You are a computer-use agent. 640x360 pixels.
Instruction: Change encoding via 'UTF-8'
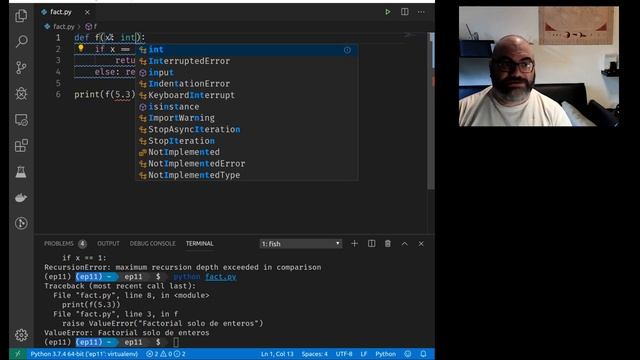(344, 354)
